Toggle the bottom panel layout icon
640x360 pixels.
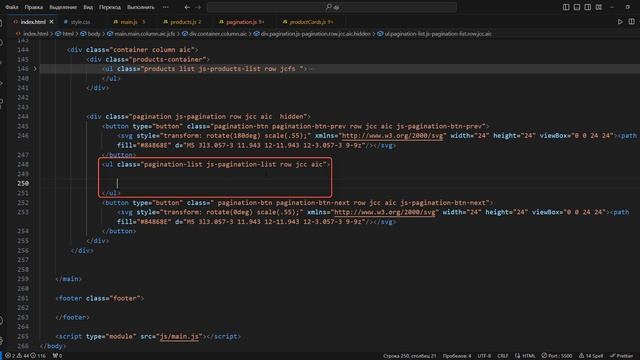tap(577, 7)
